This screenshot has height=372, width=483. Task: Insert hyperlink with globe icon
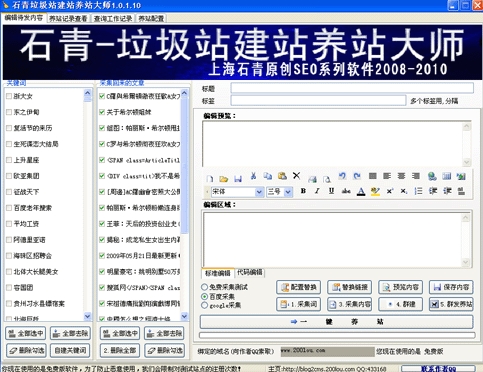pos(432,176)
